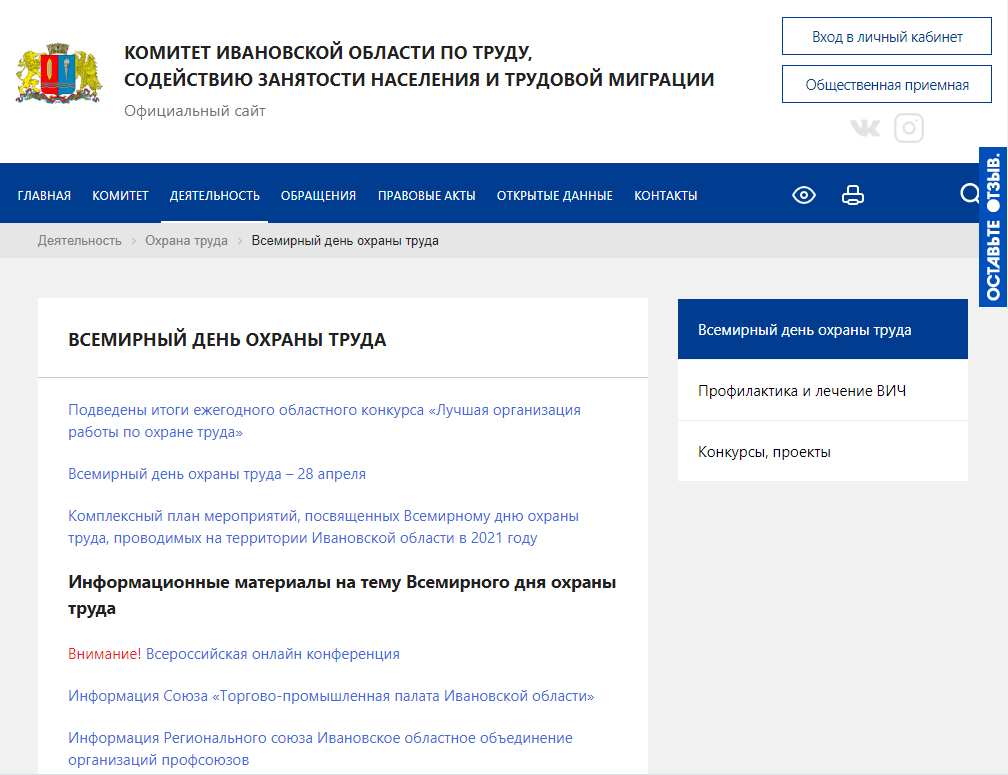Image resolution: width=1008 pixels, height=775 pixels.
Task: Select 'Профилактика и лечение ВИЧ' sidebar item
Action: click(x=802, y=390)
